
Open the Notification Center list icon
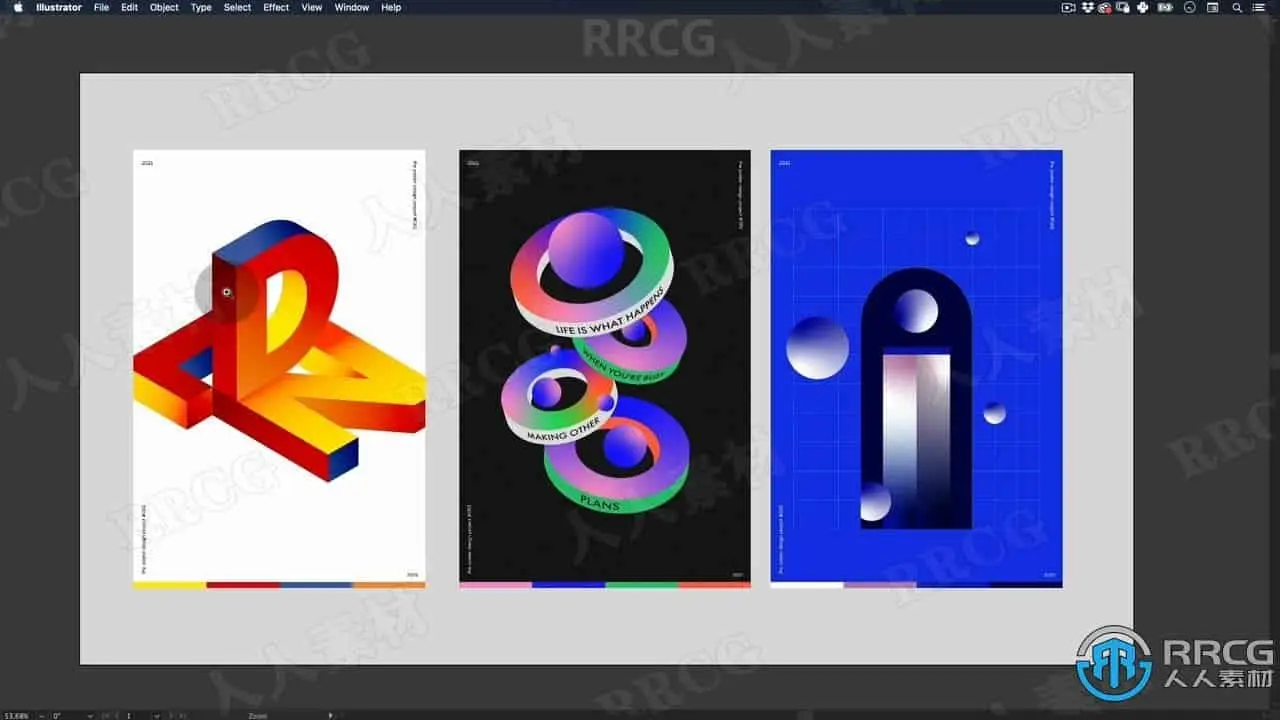point(1258,7)
